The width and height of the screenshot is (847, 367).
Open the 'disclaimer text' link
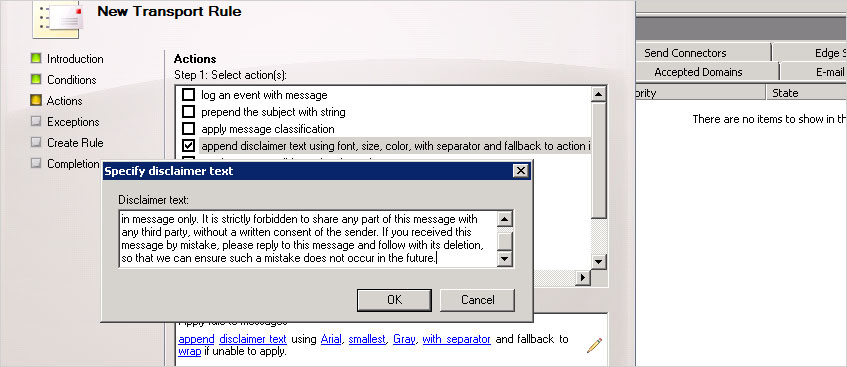click(x=253, y=339)
